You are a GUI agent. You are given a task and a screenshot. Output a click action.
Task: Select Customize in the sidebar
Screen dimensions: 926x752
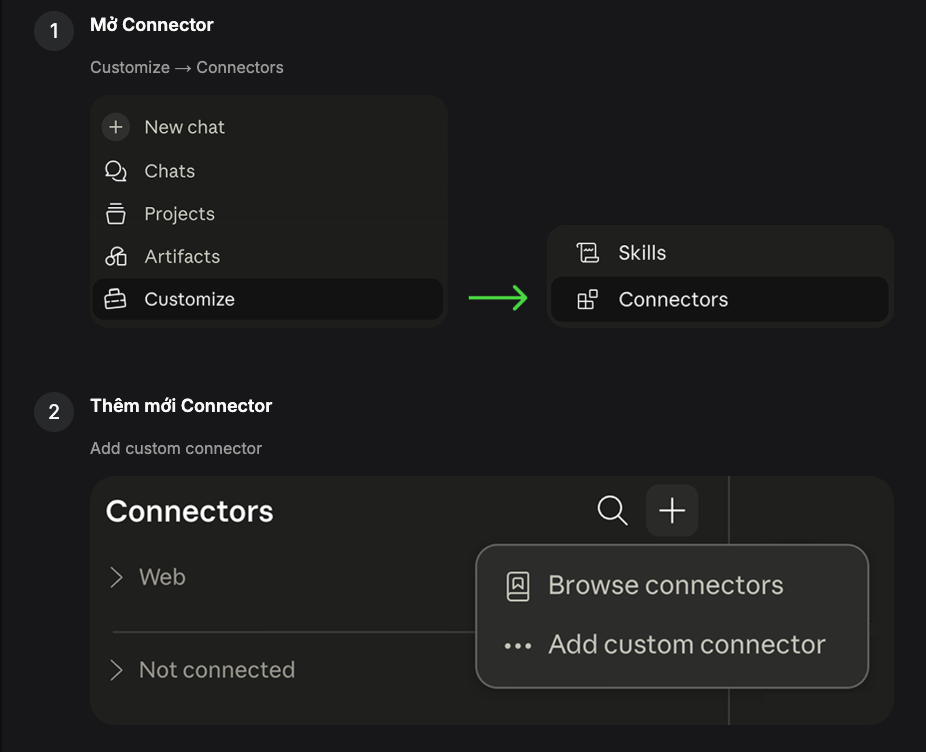click(268, 299)
